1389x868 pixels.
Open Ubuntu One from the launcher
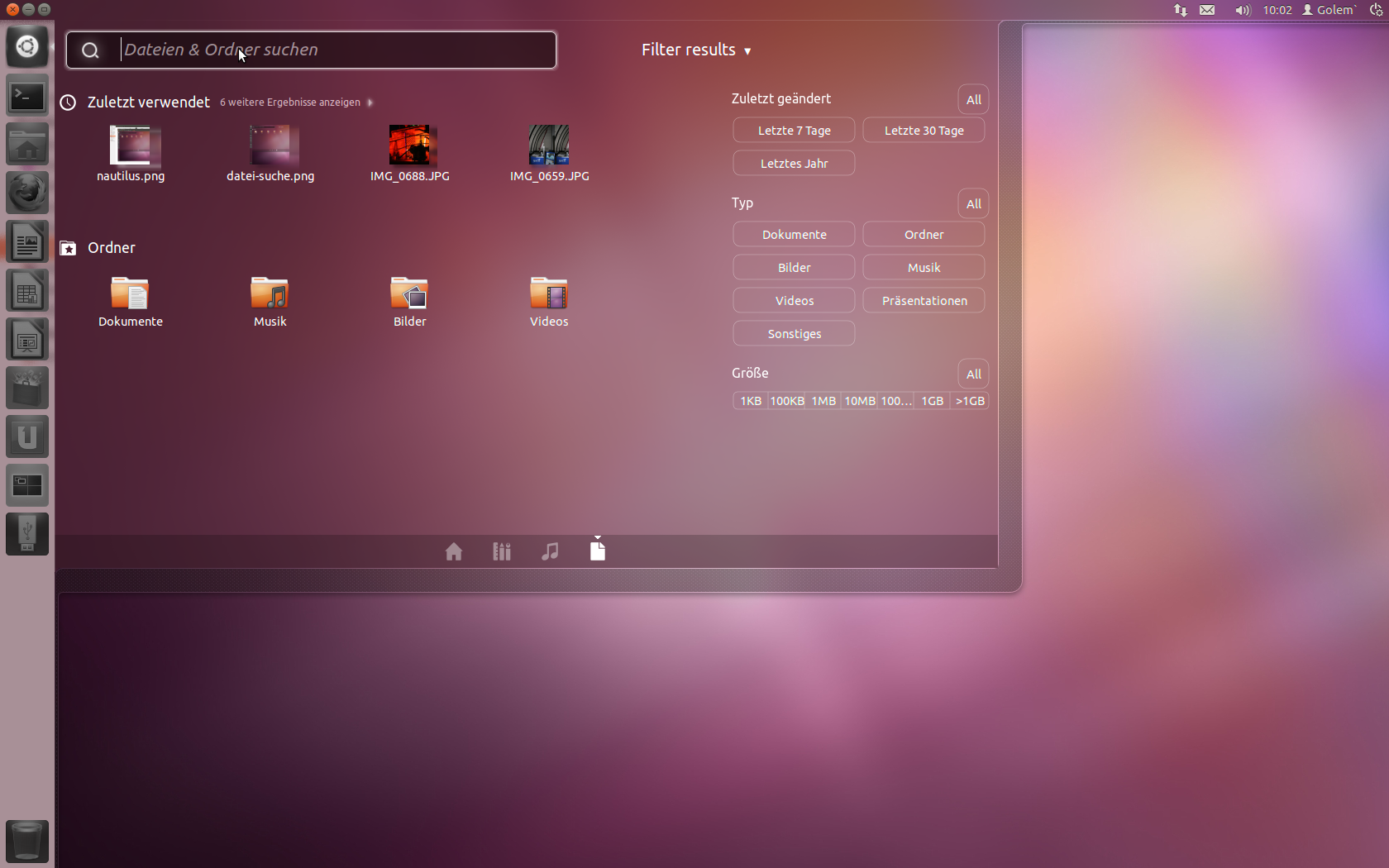(x=27, y=436)
